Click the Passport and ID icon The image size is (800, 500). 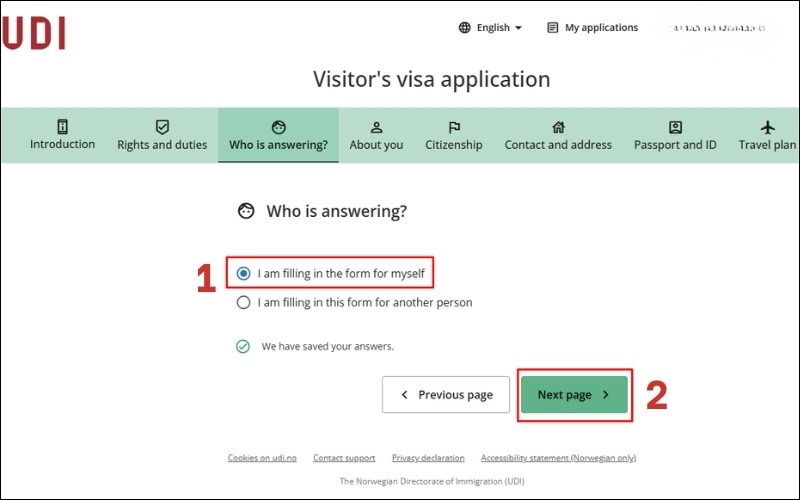(x=675, y=127)
